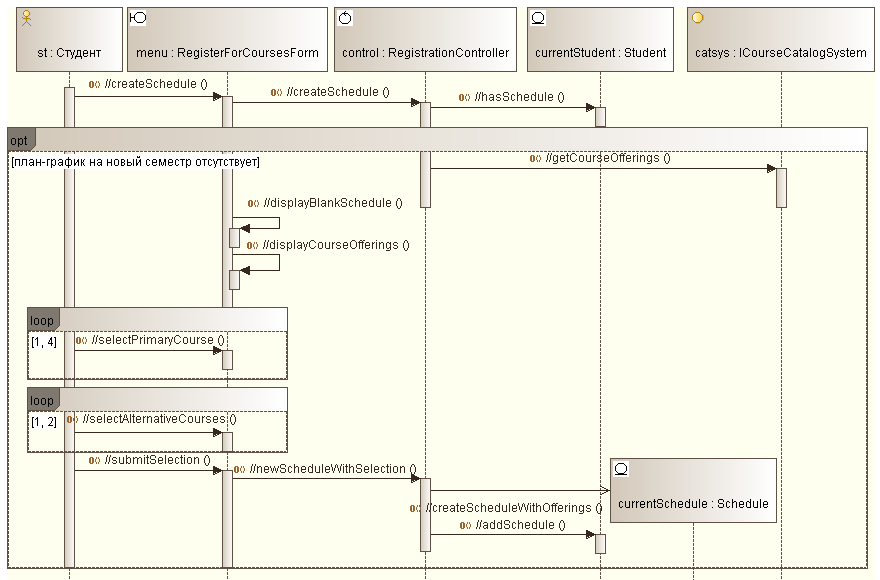Select the st : Студент lifeline box
The width and height of the screenshot is (880, 580).
click(x=69, y=39)
